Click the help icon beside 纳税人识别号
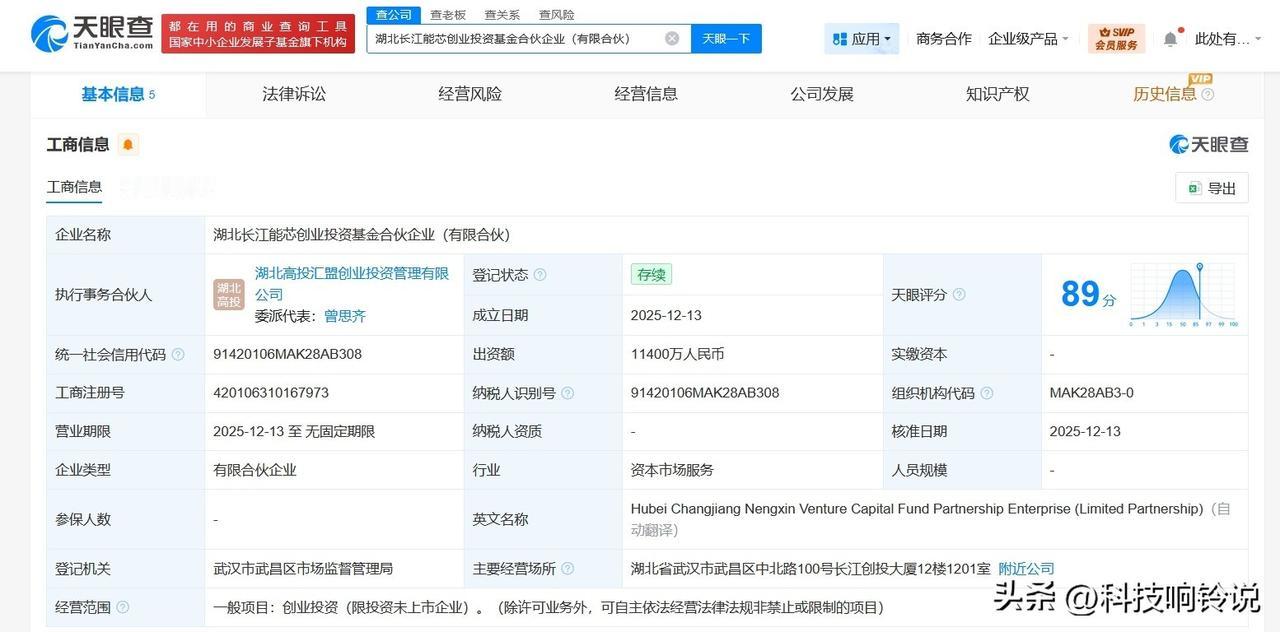The image size is (1280, 632). click(567, 393)
